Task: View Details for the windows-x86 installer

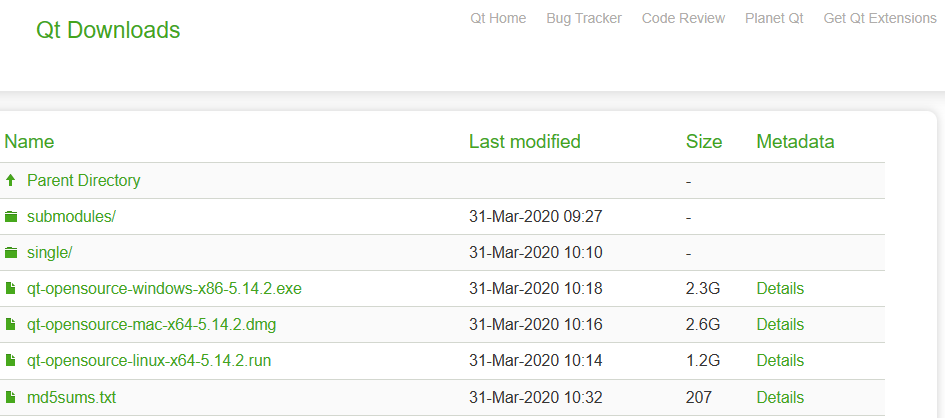Action: 780,289
